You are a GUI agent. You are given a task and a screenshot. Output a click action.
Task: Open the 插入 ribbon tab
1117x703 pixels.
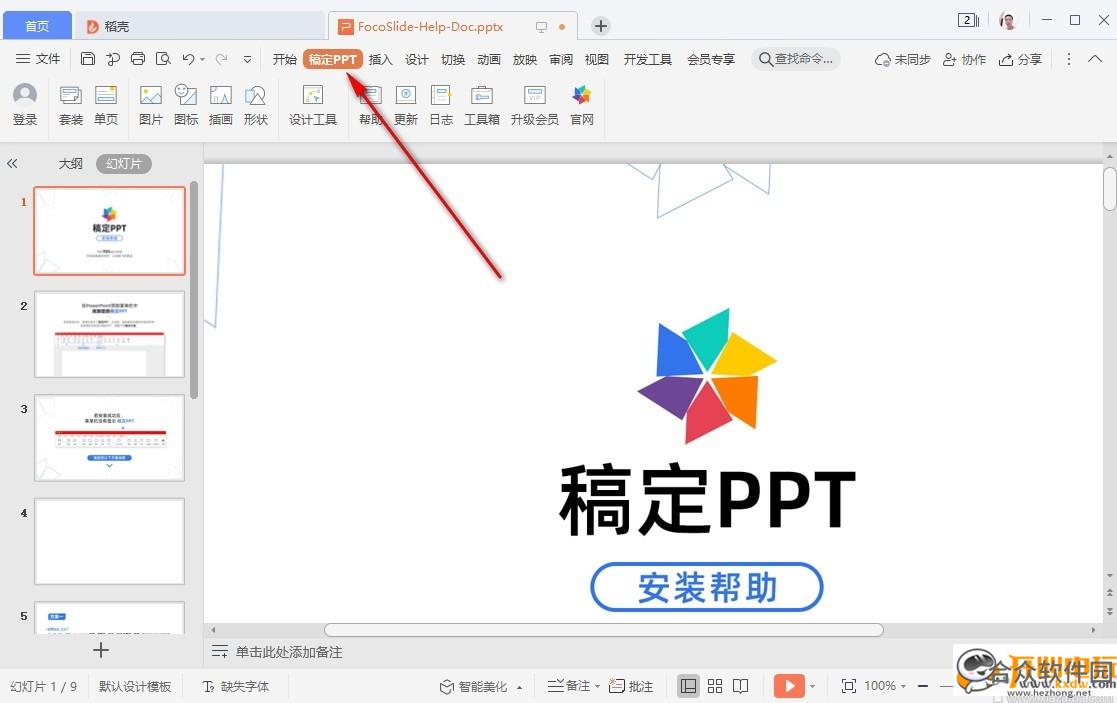tap(380, 60)
